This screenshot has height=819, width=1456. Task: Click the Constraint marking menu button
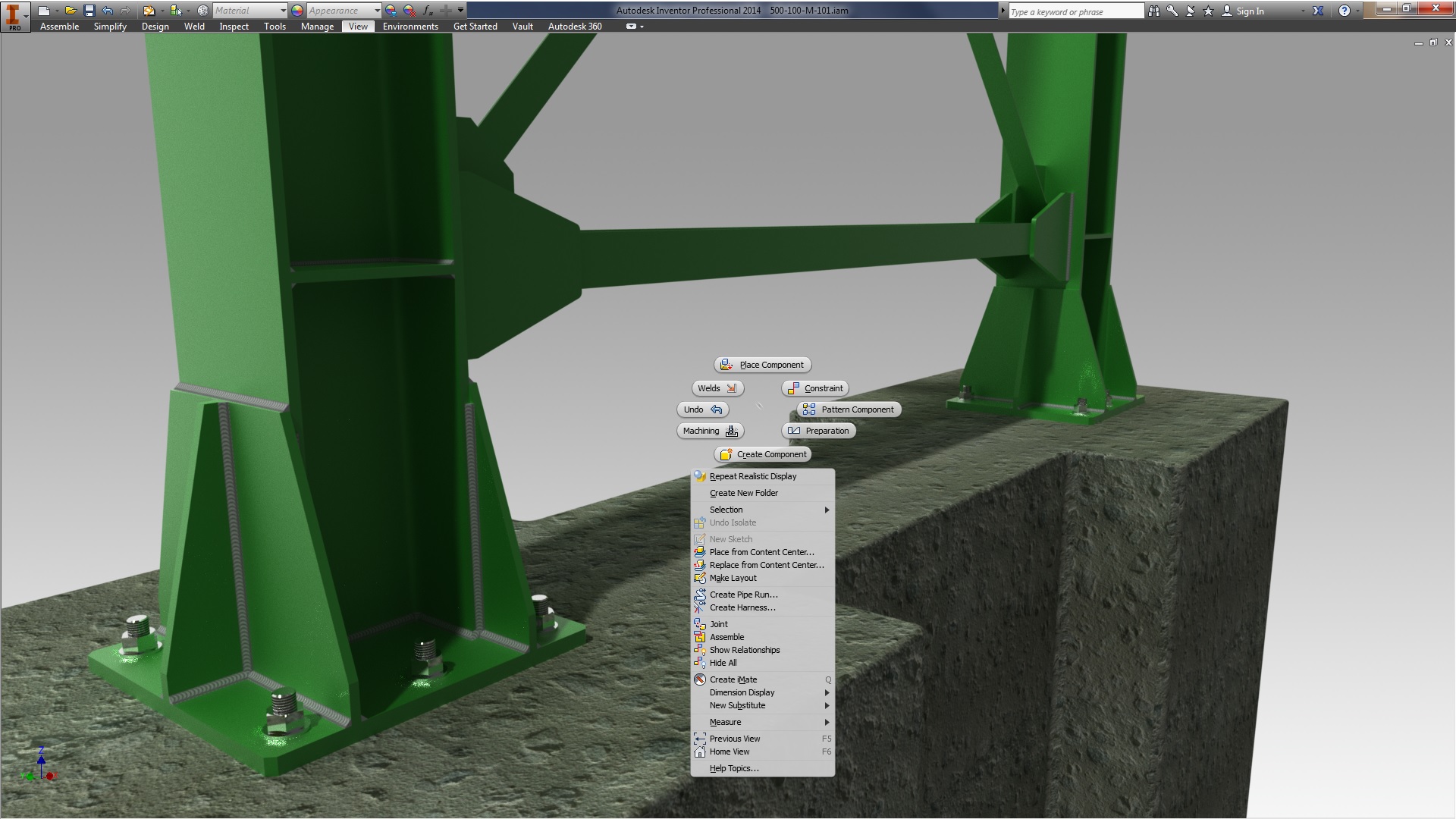(814, 388)
